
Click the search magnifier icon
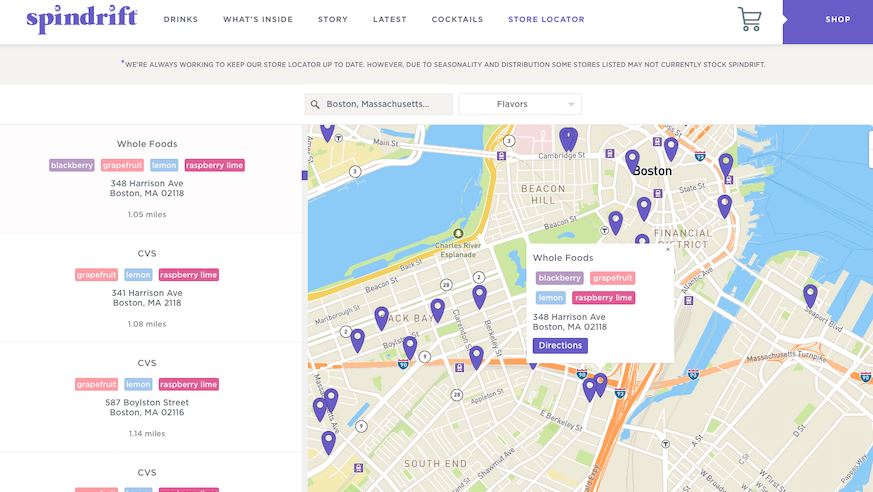point(315,104)
